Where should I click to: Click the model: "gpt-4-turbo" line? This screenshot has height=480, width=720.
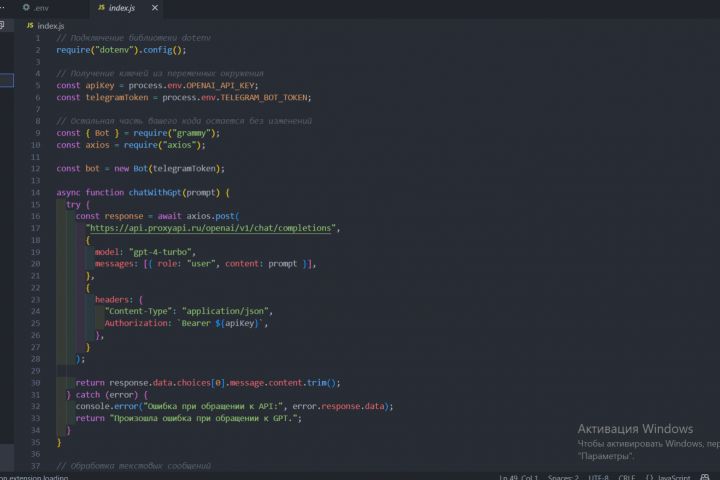coord(145,252)
